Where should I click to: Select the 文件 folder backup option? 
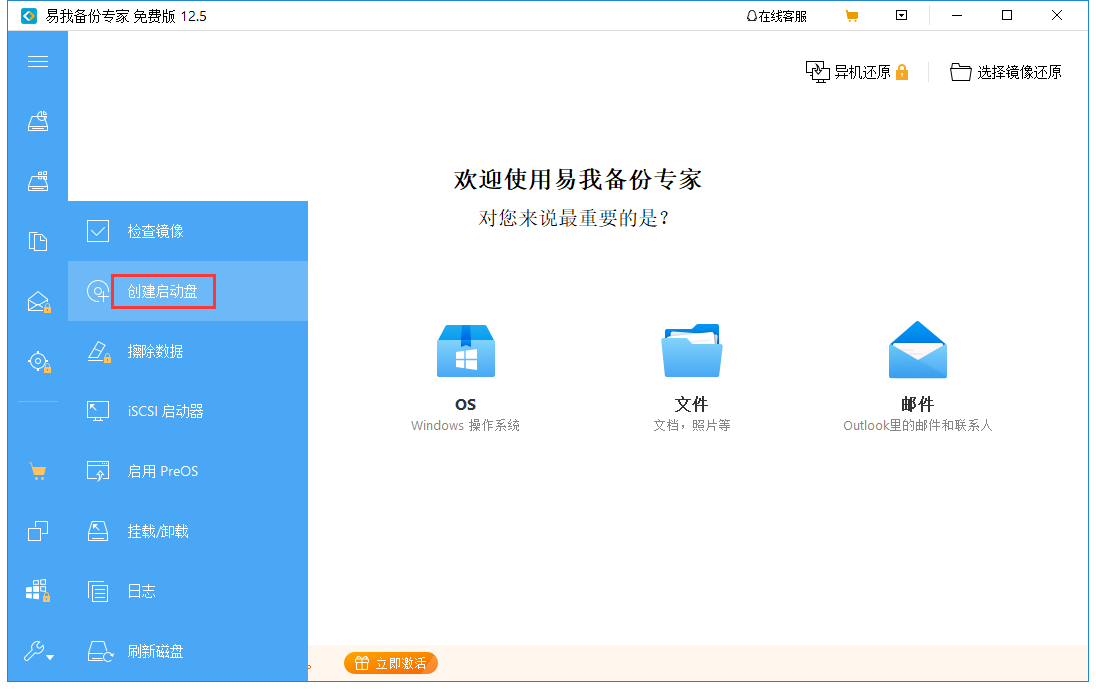691,377
